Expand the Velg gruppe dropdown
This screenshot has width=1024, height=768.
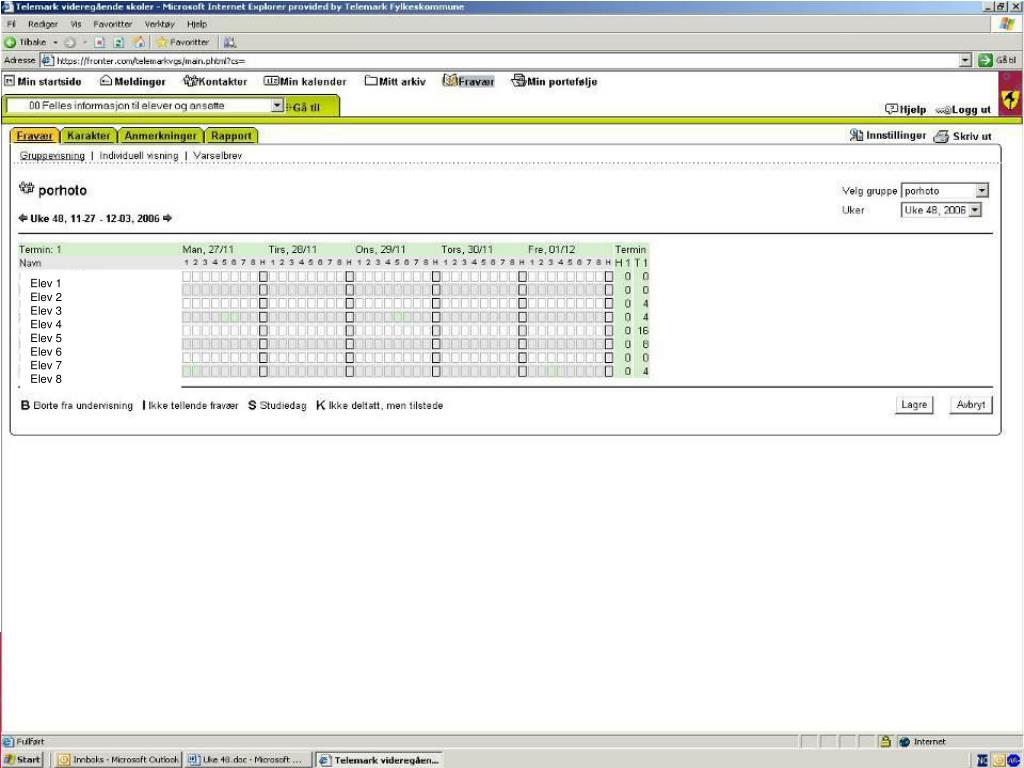(x=982, y=191)
